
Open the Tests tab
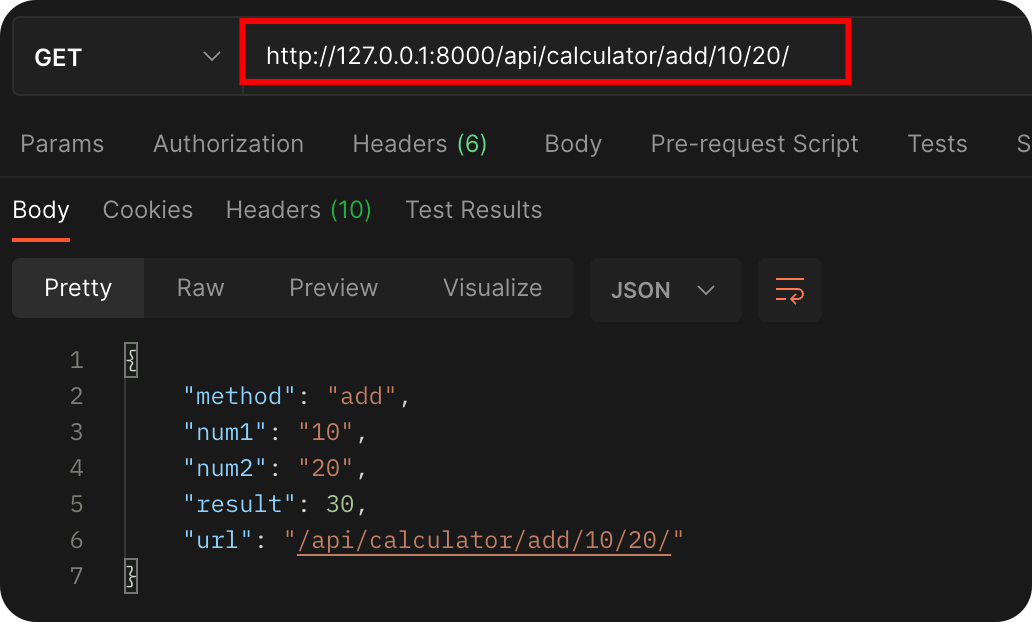coord(937,144)
